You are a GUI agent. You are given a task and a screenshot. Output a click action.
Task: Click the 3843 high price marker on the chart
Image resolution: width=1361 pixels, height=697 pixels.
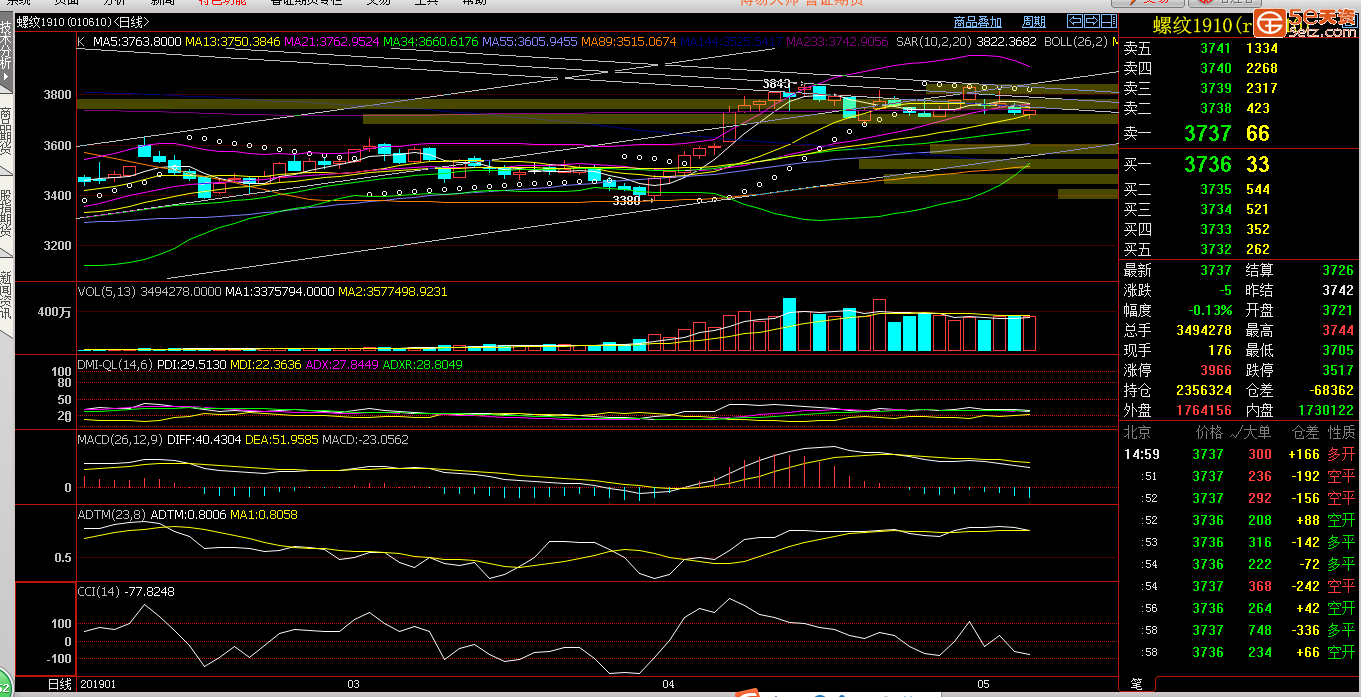coord(776,83)
